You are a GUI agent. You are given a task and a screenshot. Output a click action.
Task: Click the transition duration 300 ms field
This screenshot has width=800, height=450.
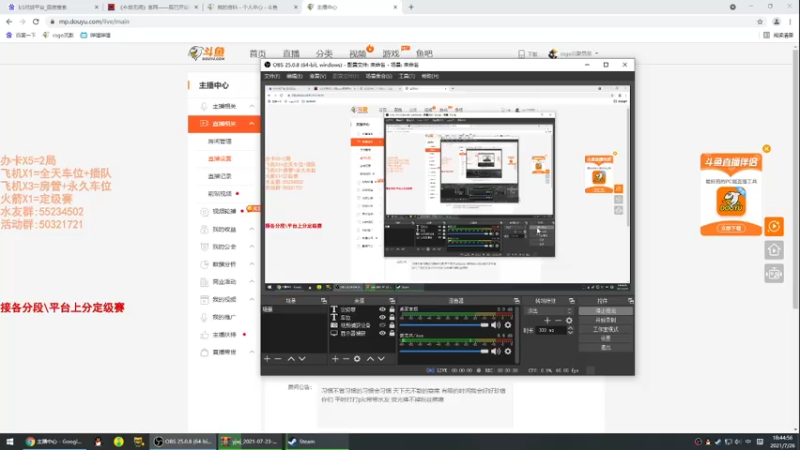coord(552,330)
